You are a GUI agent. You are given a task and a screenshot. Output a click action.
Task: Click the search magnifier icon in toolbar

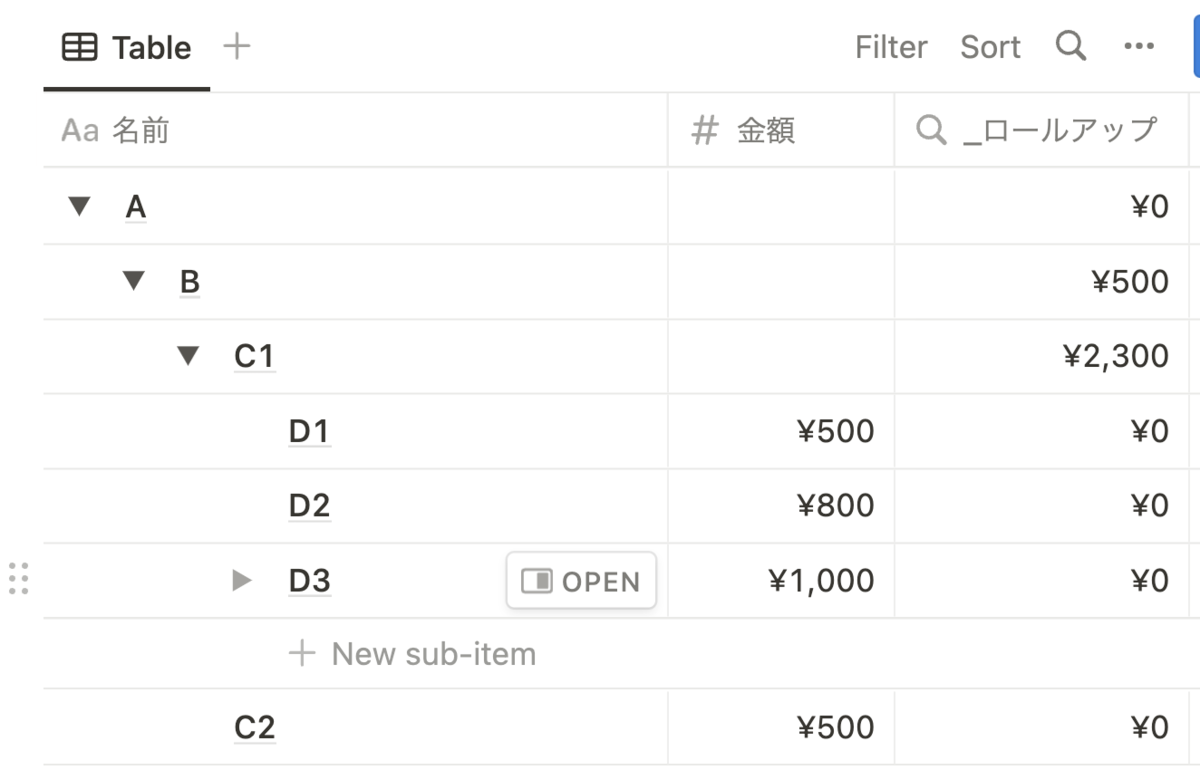click(x=1070, y=46)
